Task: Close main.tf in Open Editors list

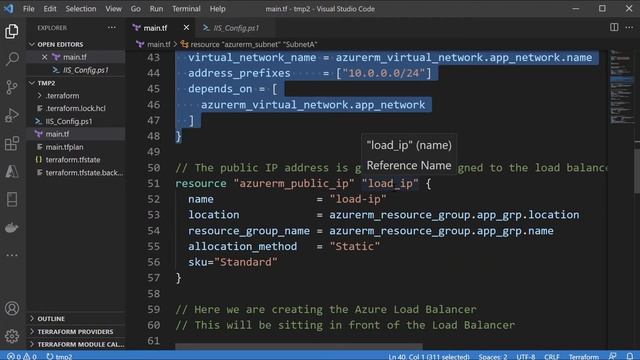Action: (x=44, y=57)
